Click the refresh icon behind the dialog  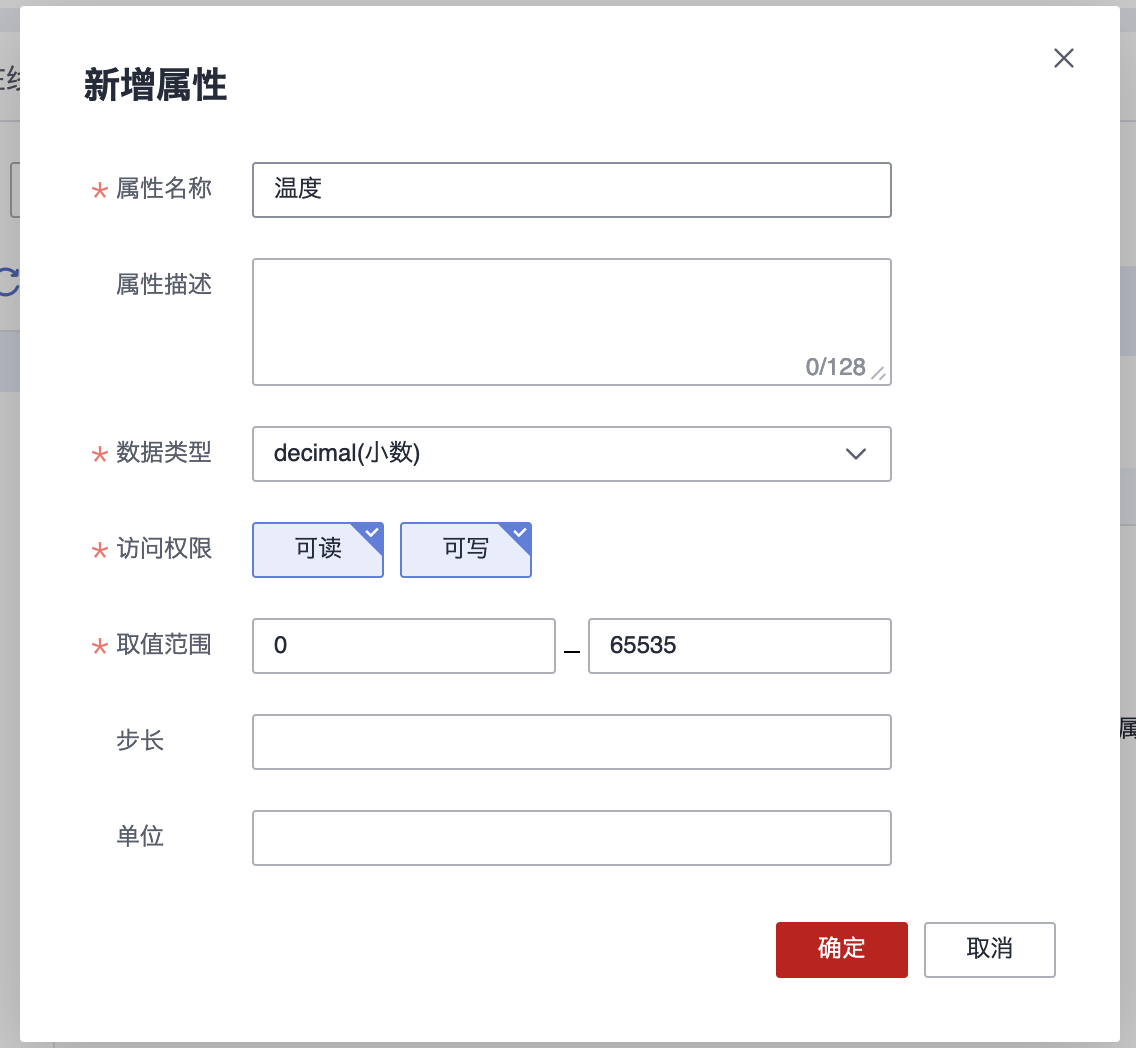[x=8, y=282]
